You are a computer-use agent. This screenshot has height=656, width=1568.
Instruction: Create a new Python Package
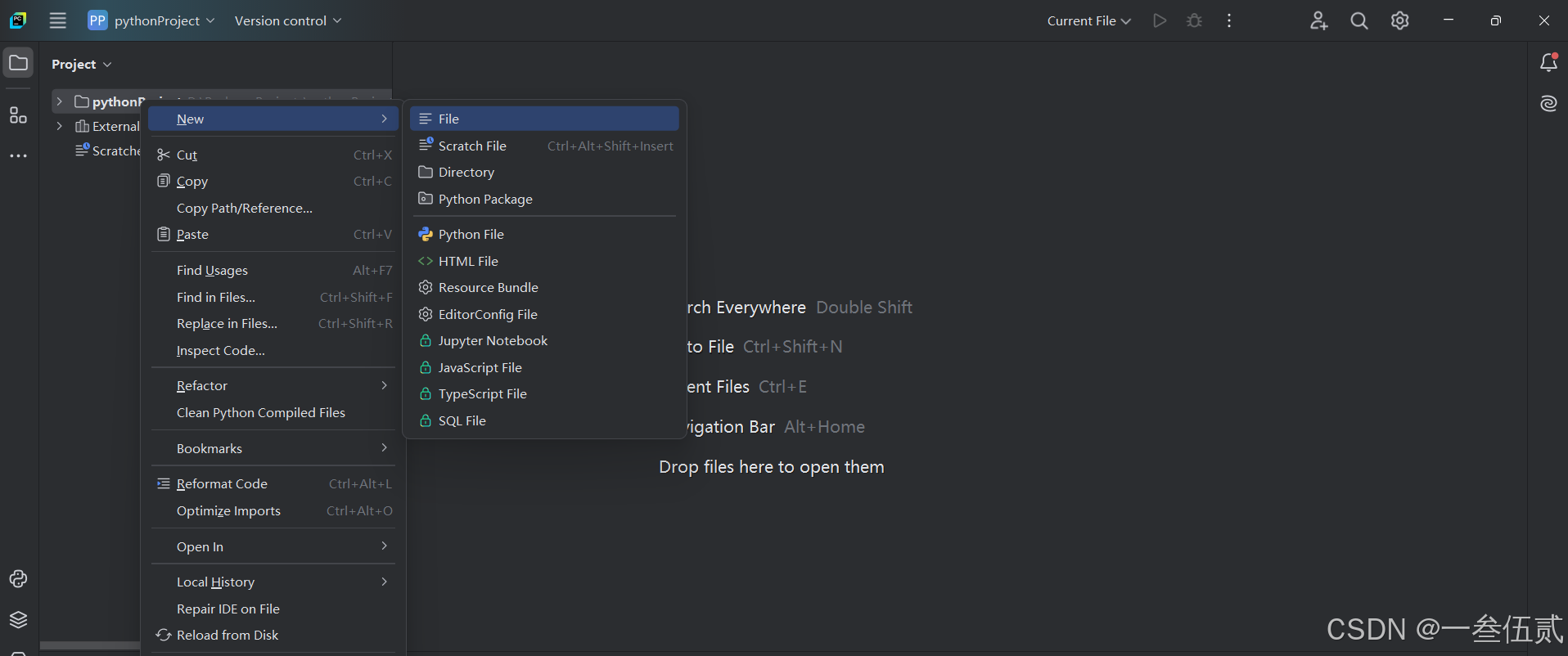point(544,199)
